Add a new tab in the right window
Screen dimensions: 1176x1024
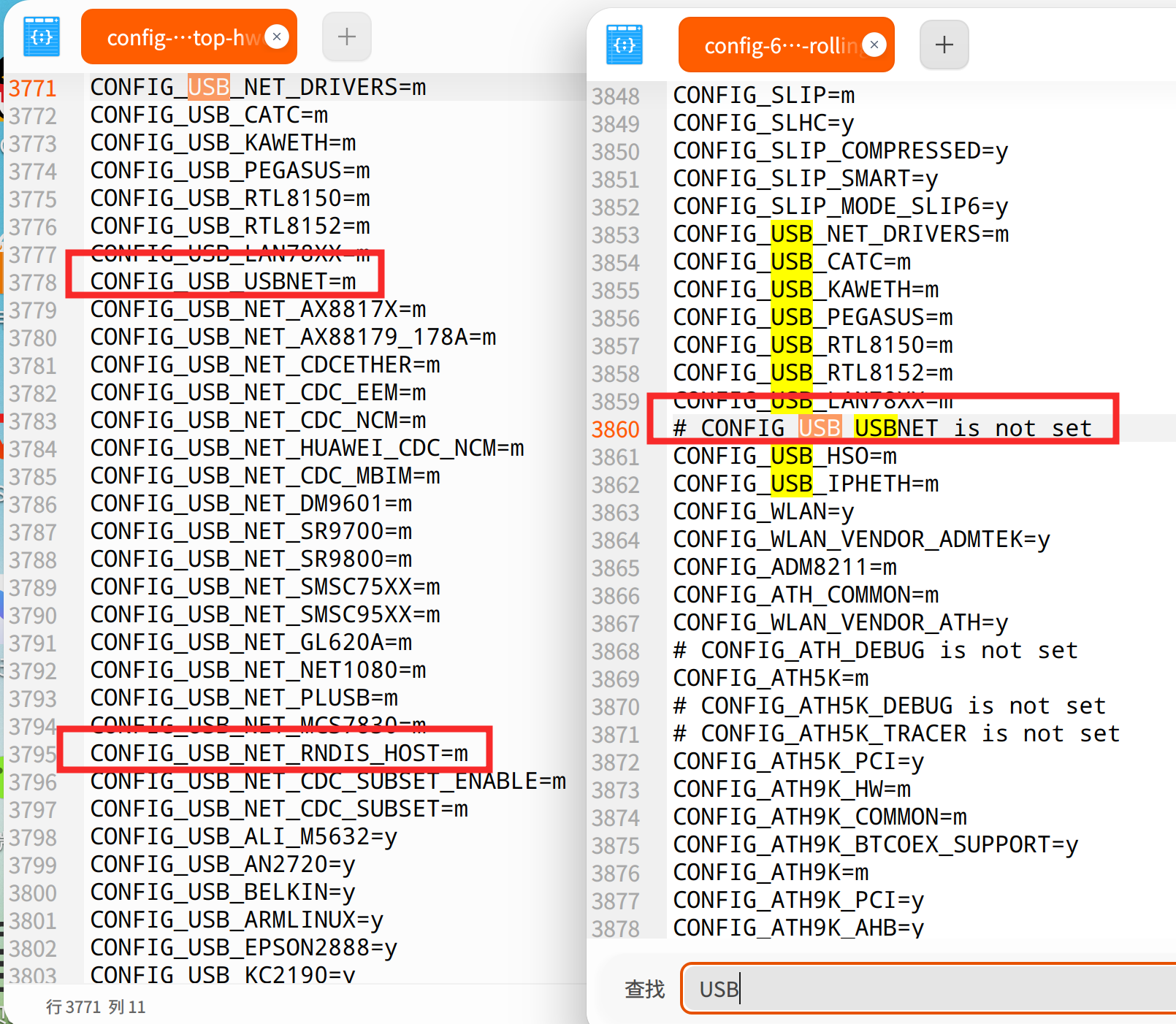pos(944,45)
